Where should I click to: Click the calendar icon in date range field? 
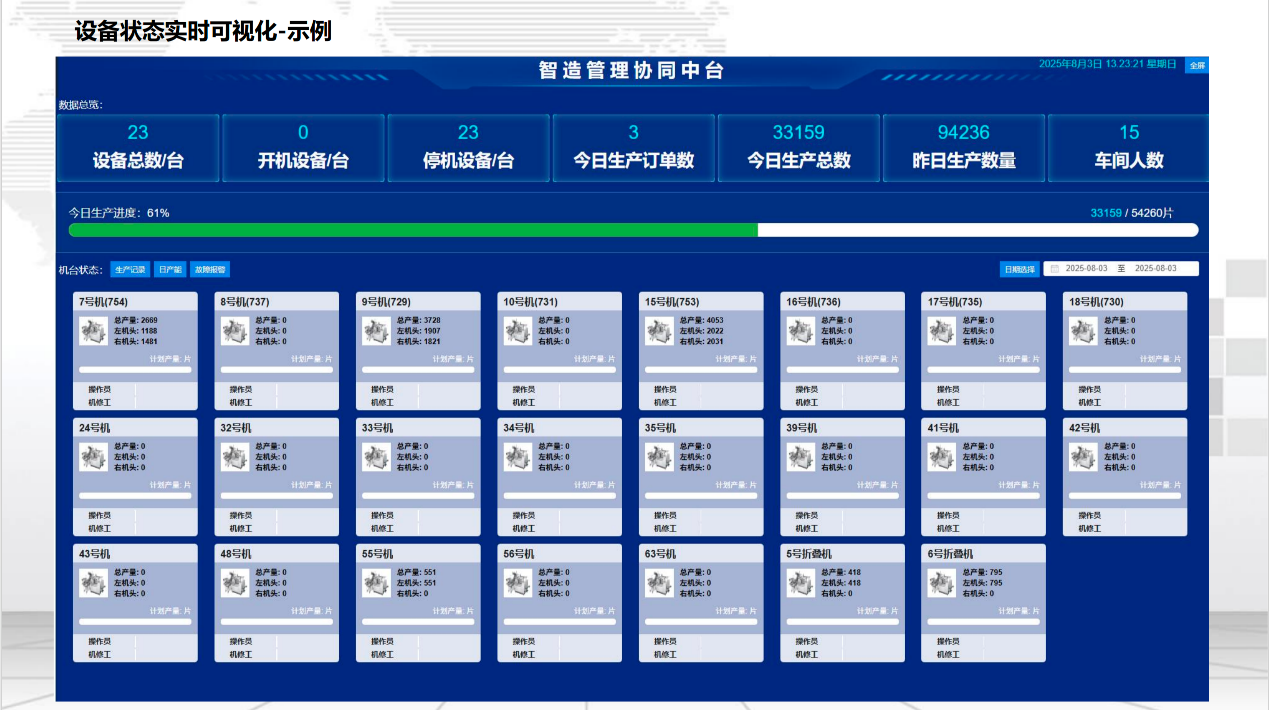click(1054, 269)
